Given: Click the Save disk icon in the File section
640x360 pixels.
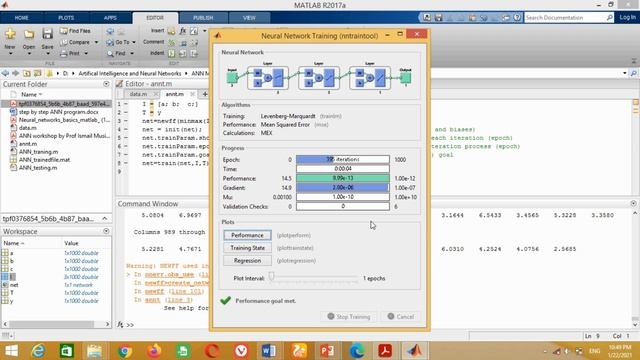Looking at the screenshot, I should (47, 34).
